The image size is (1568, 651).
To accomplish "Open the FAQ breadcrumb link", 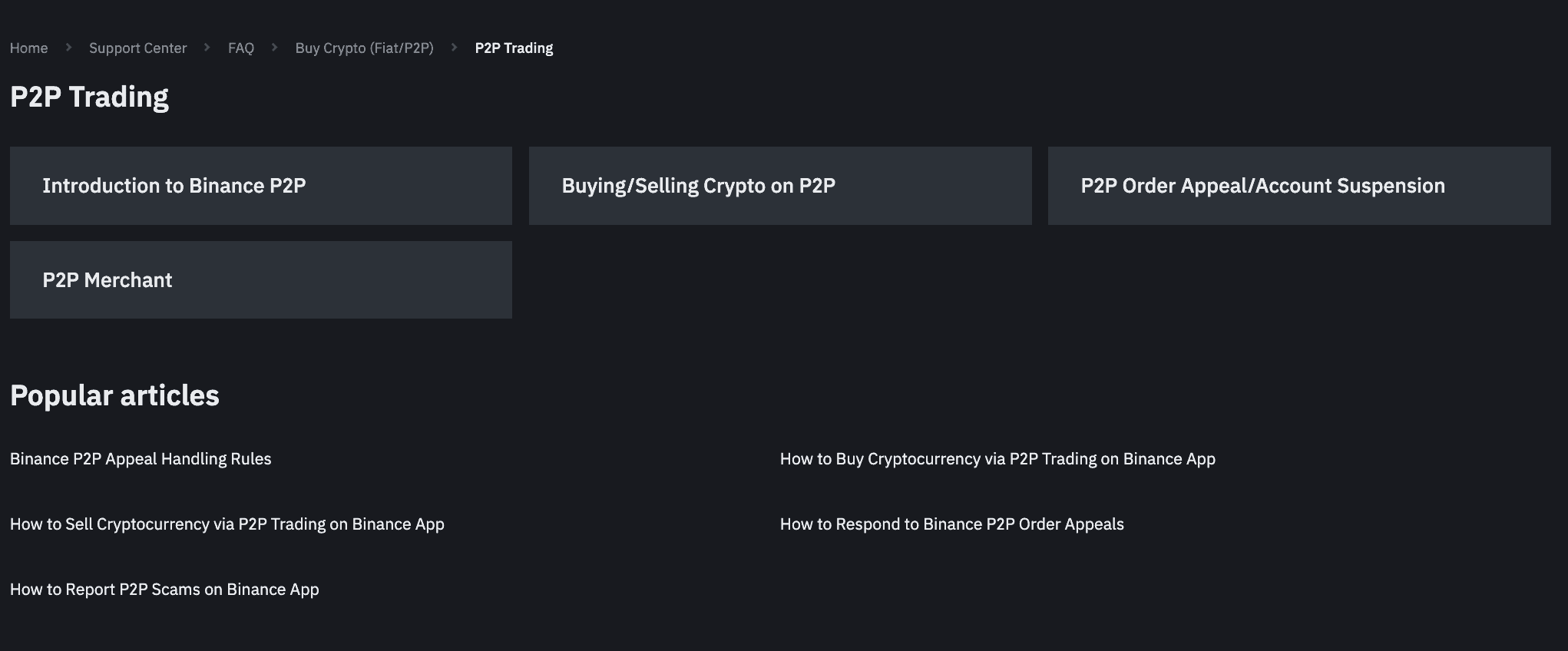I will pos(240,48).
